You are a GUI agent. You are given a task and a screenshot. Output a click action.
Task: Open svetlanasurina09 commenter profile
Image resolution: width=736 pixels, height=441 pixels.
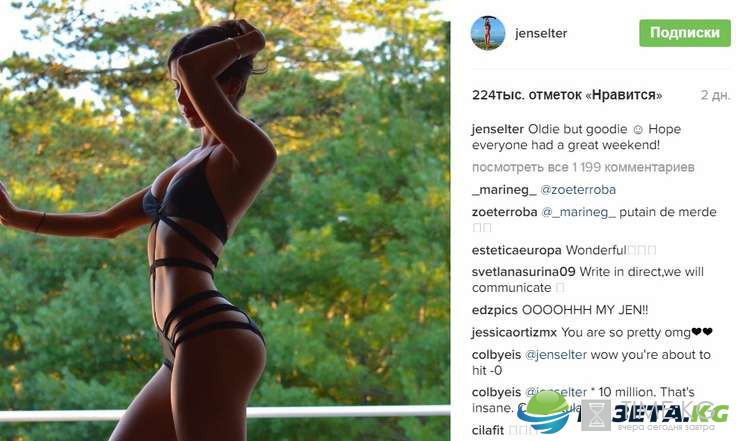point(523,272)
